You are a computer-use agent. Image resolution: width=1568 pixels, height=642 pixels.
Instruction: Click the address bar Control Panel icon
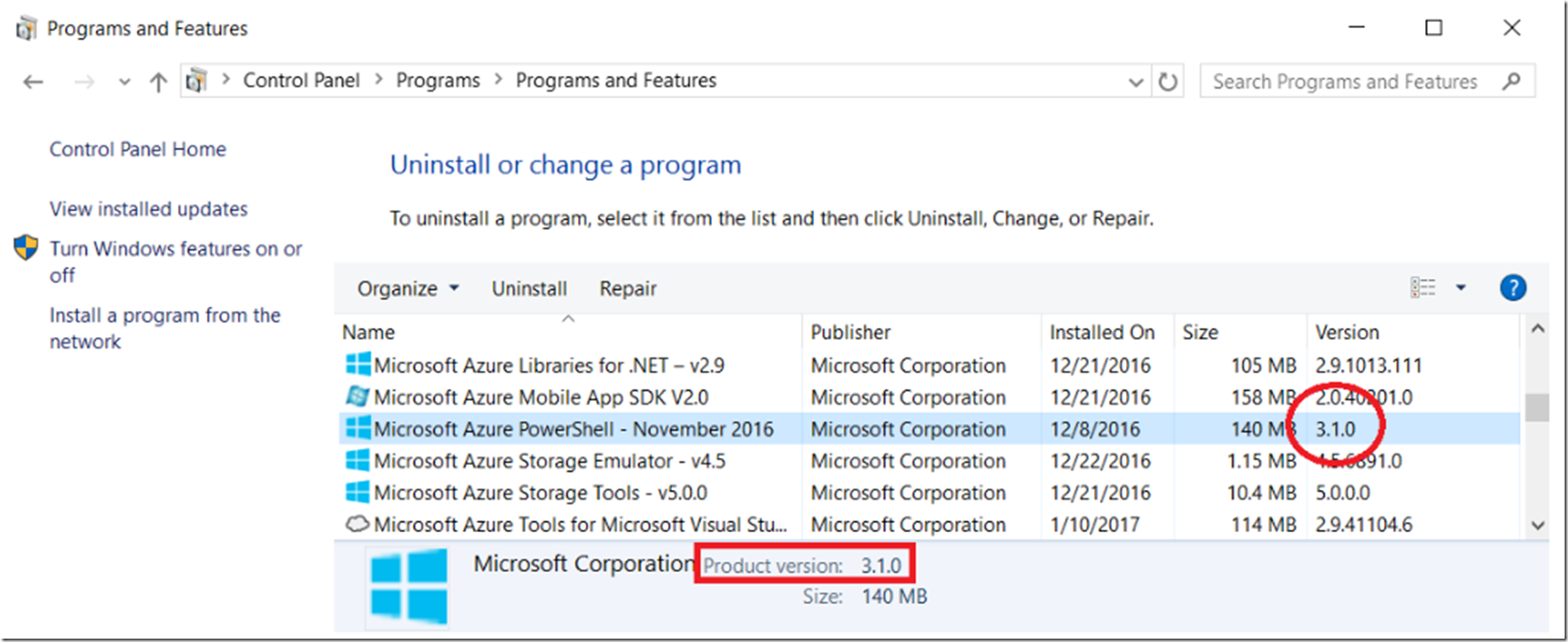[197, 81]
